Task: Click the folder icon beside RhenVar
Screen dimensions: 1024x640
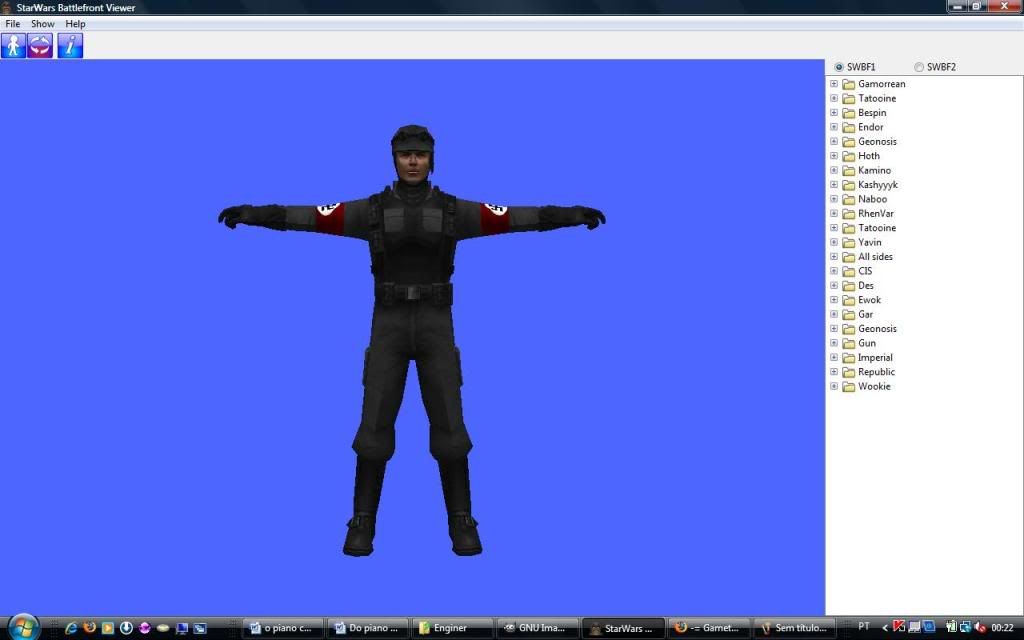Action: point(848,214)
